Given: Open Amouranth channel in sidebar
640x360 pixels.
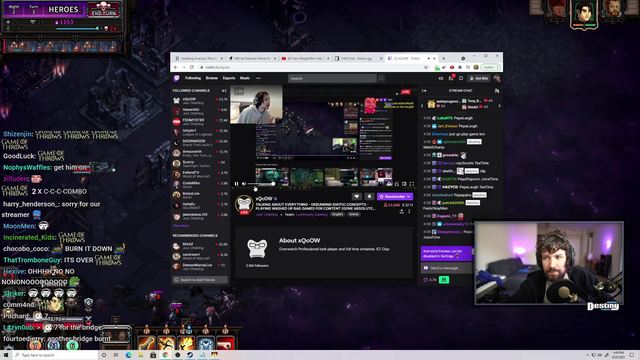Looking at the screenshot, I should (x=200, y=153).
